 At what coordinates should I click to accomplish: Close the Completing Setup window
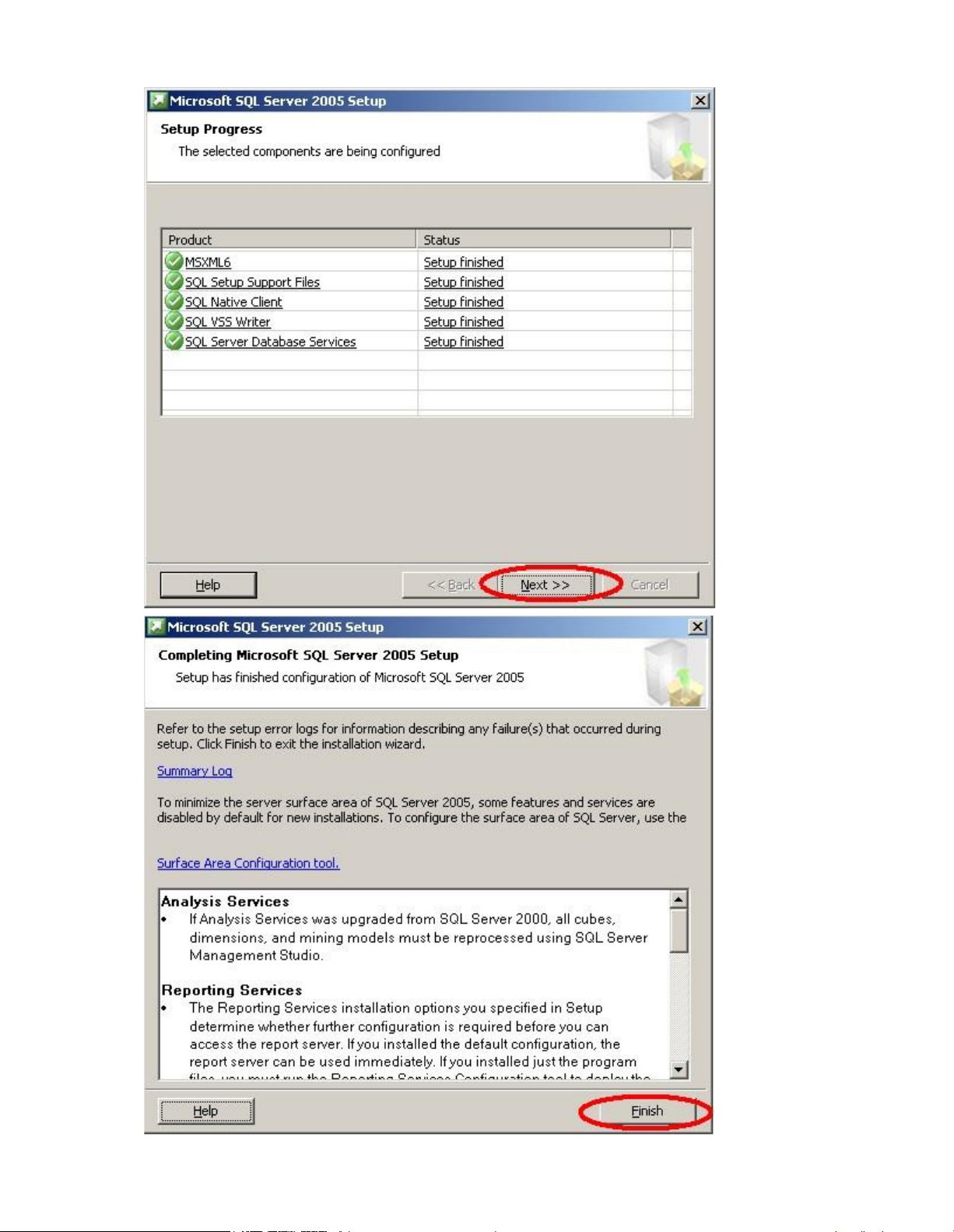click(x=698, y=627)
